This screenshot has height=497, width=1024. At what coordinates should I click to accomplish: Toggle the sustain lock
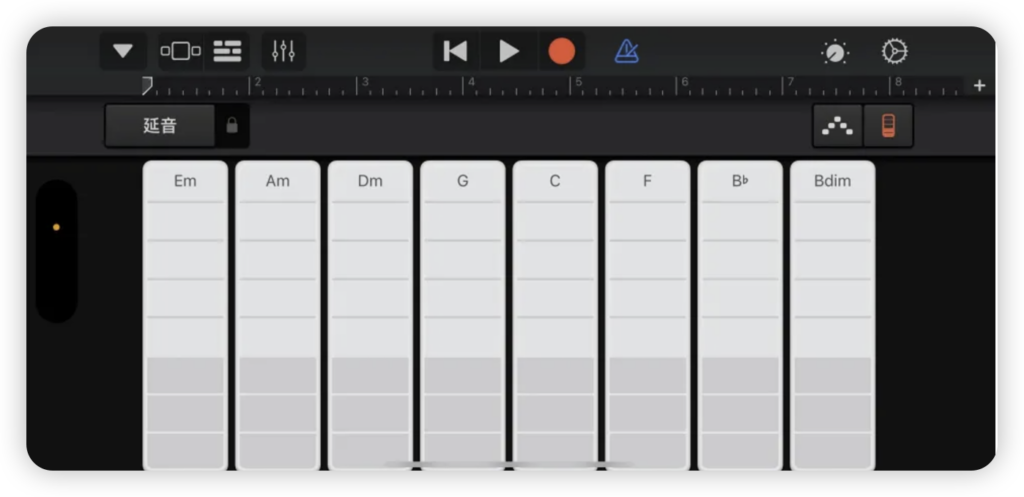point(232,125)
